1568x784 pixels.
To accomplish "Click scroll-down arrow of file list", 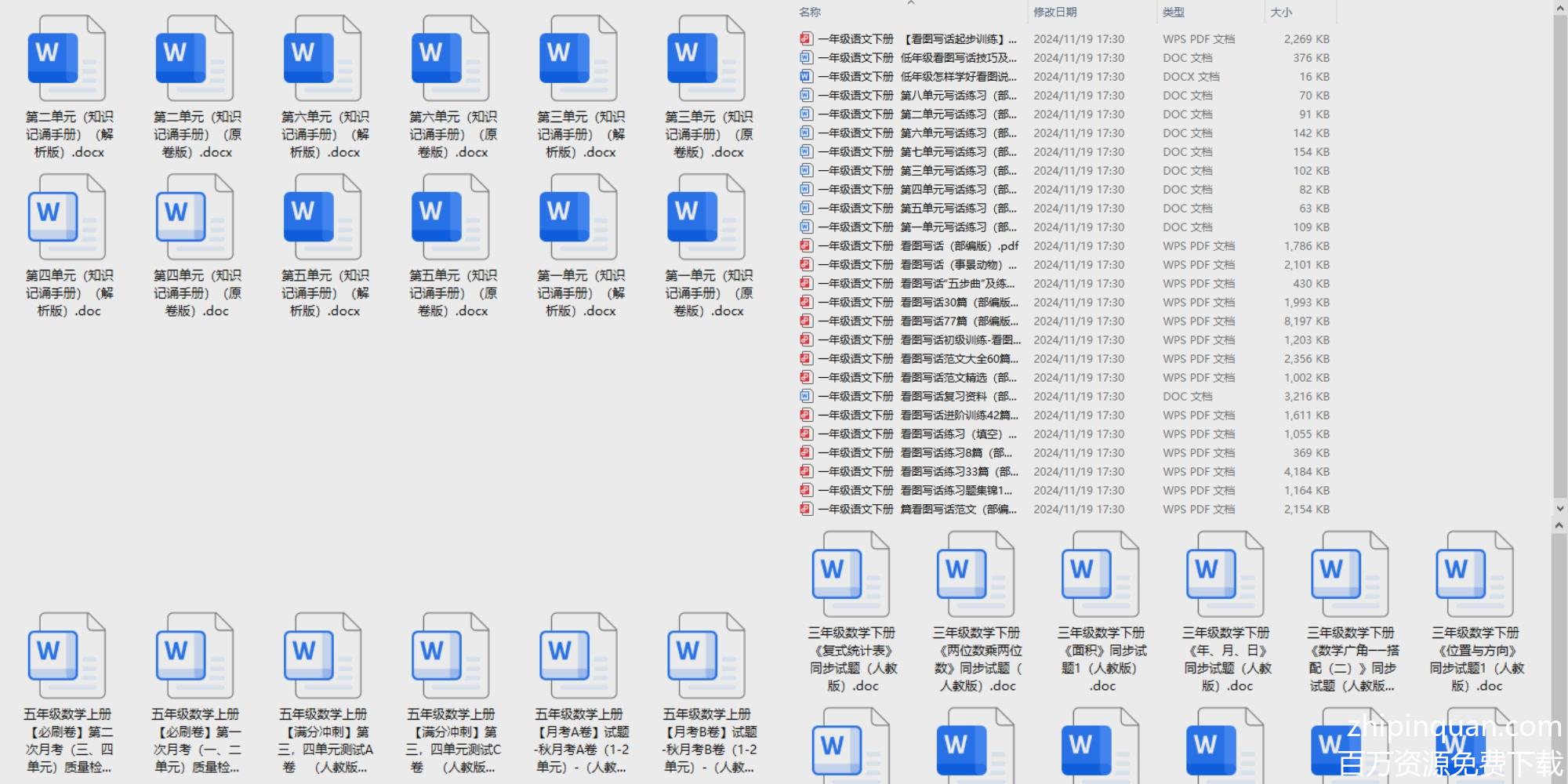I will [x=1559, y=508].
